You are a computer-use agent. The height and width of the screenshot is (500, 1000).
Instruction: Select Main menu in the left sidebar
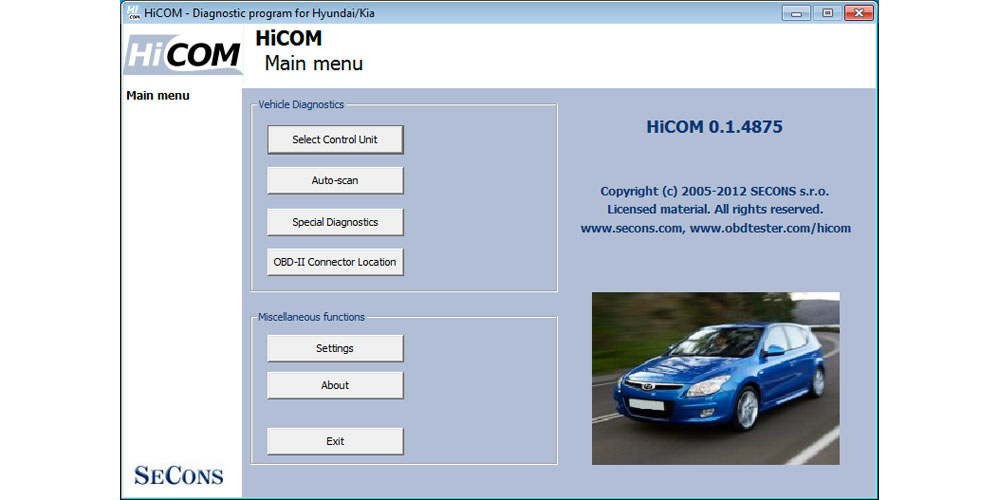158,96
